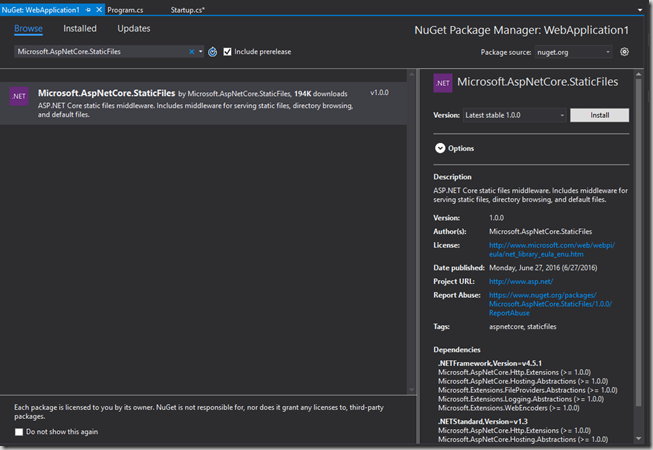
Task: Close the NuGet: WebApplication1 tab
Action: (x=99, y=10)
